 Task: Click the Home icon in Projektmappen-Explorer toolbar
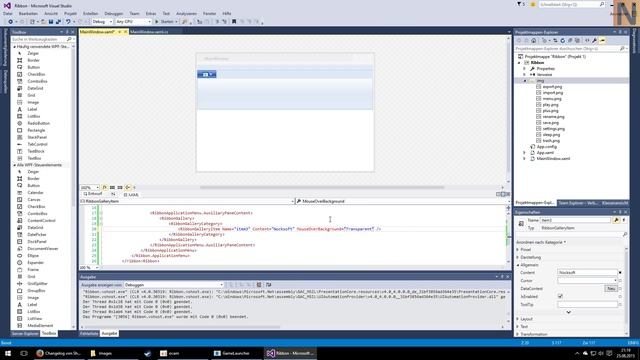pos(533,40)
